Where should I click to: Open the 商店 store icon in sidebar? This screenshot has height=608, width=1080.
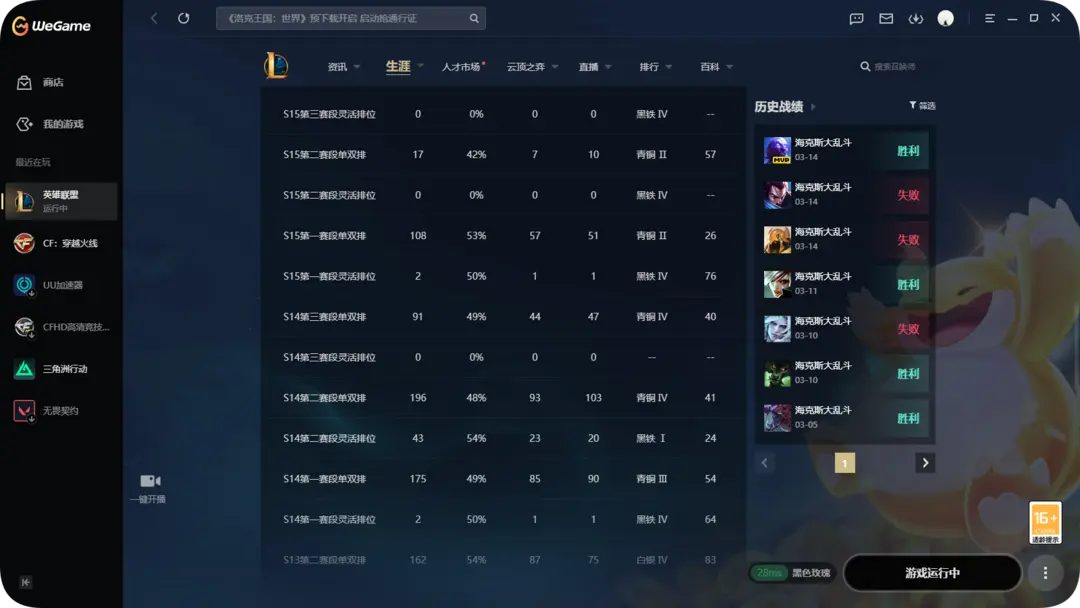pyautogui.click(x=24, y=83)
